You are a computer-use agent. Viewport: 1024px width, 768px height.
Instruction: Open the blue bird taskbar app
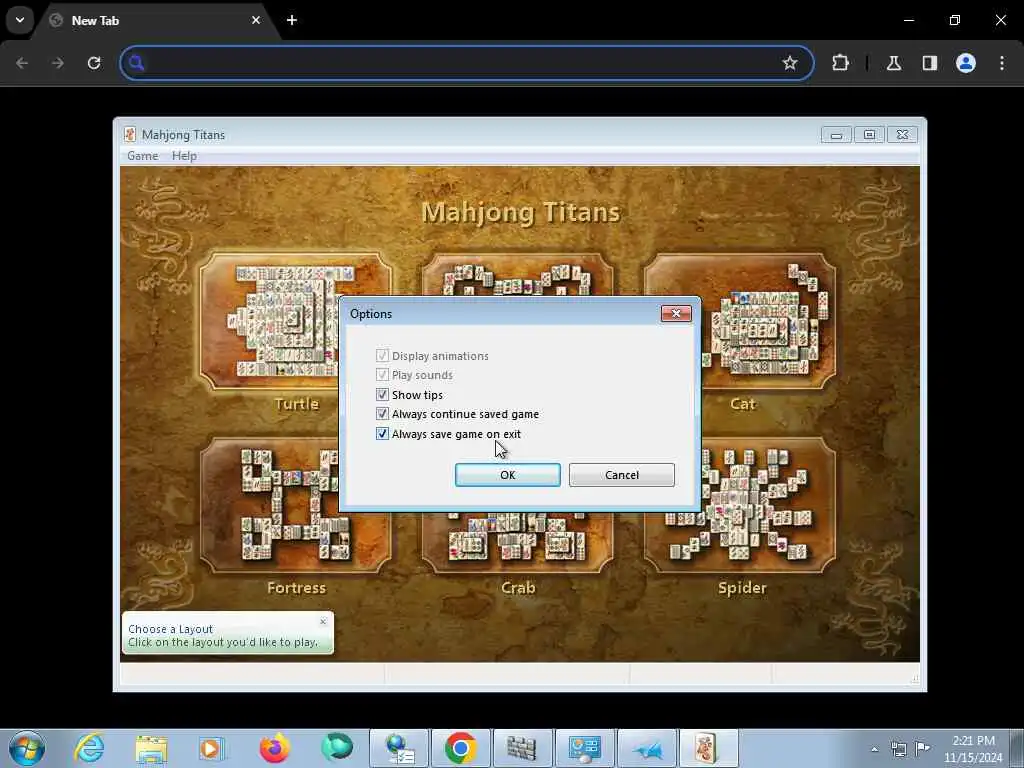[x=647, y=748]
